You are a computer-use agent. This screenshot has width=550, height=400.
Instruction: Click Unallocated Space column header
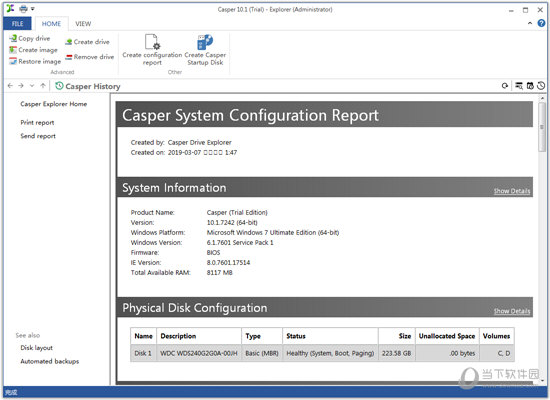[447, 336]
